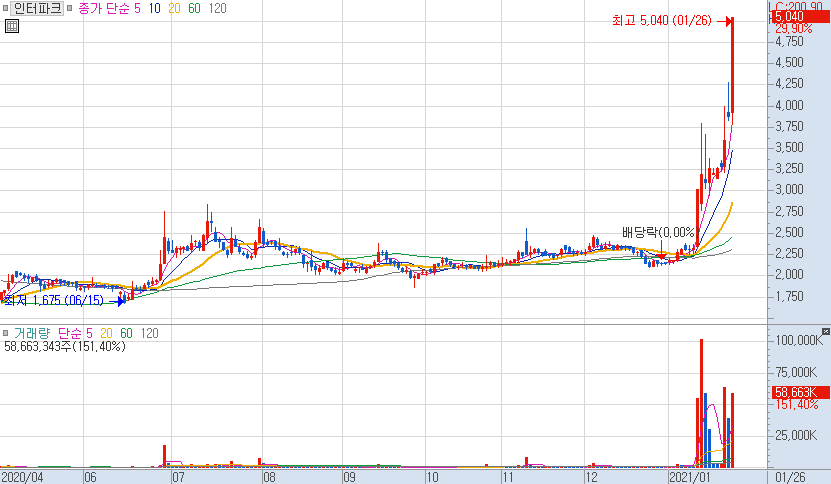Screen dimensions: 831x484
Task: Select the volume 60-day average label
Action: coord(126,333)
